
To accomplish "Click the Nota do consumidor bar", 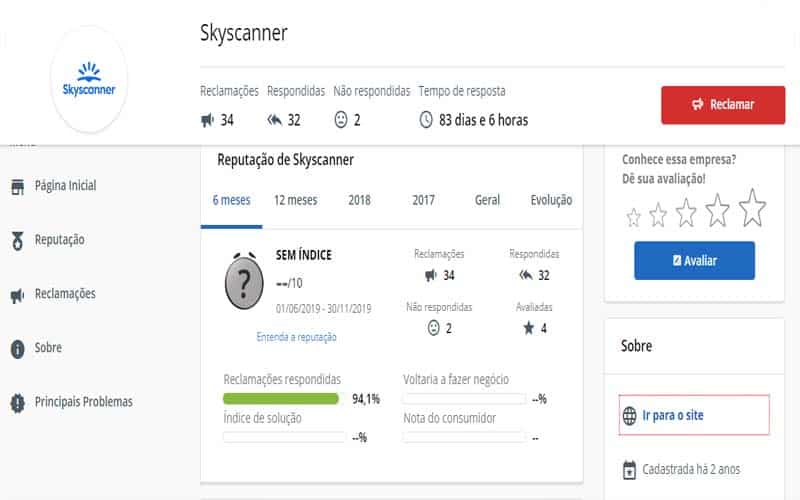I will click(464, 437).
